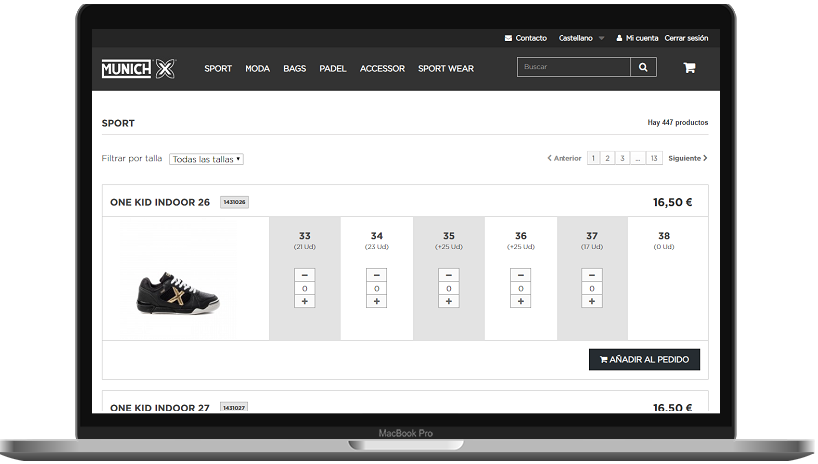Click the quantity field for size 34
This screenshot has height=464, width=818.
coord(377,288)
